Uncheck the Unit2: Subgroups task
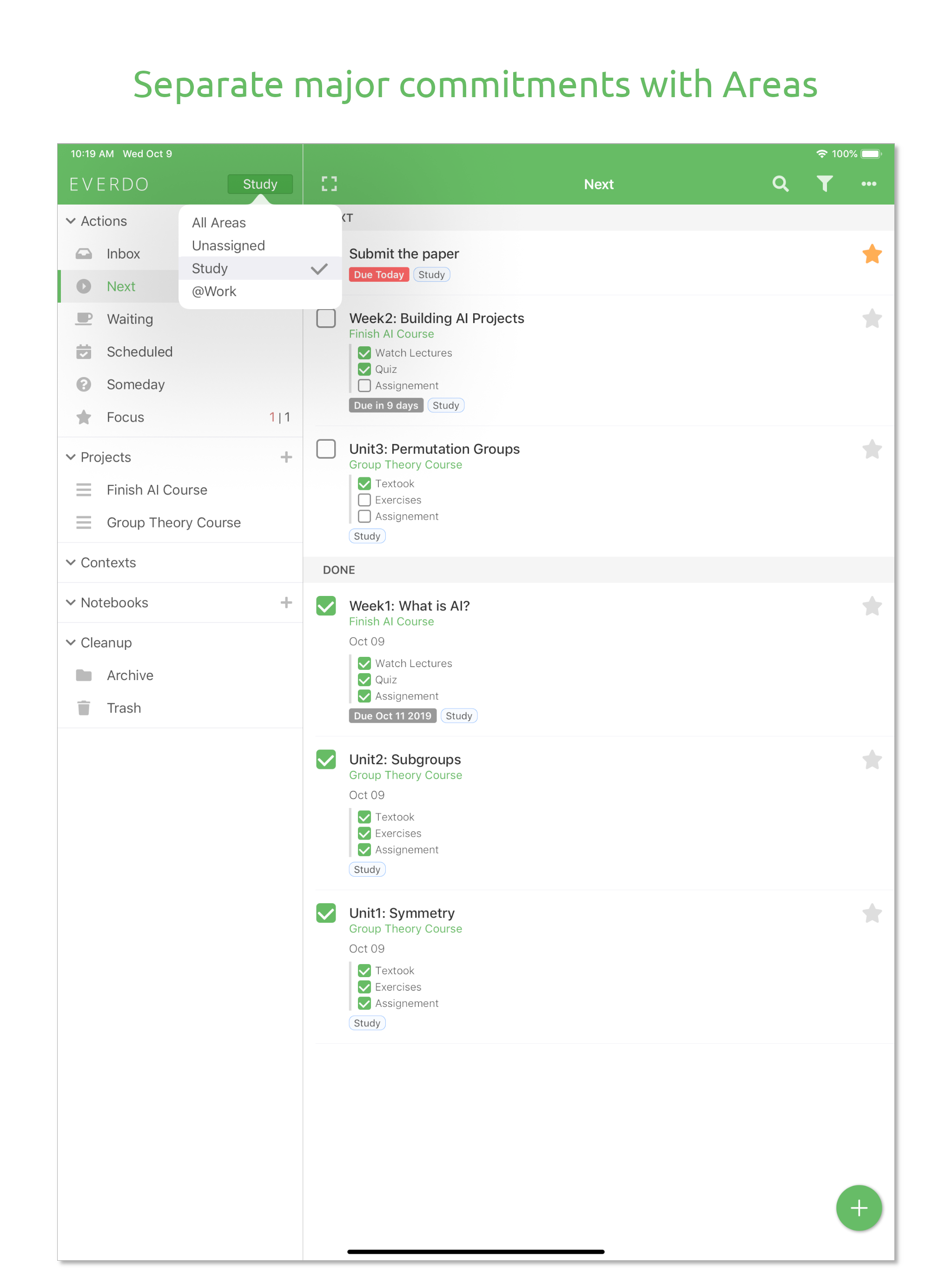This screenshot has width=952, height=1270. pos(326,760)
